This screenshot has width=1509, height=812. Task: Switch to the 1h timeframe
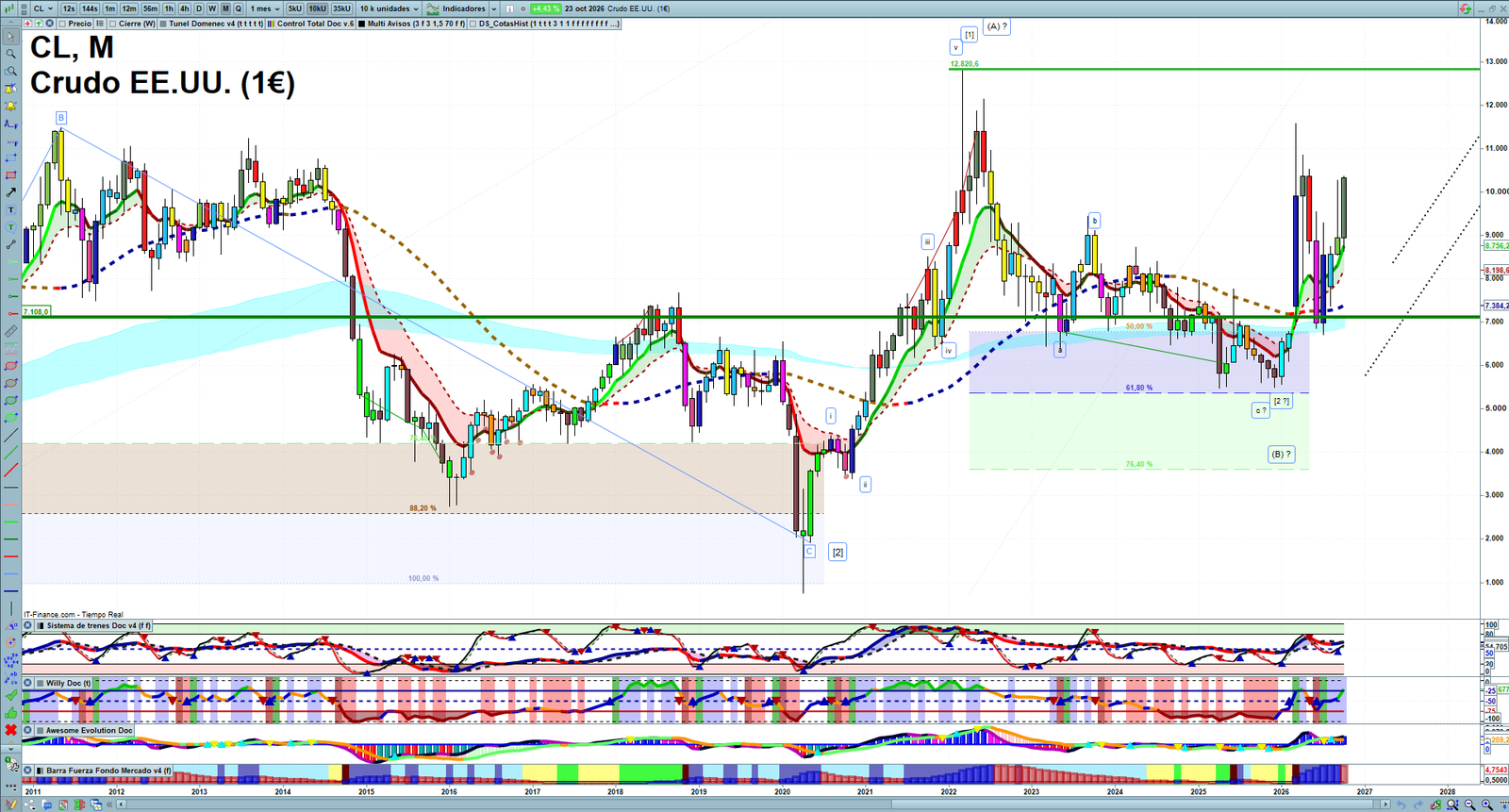170,8
